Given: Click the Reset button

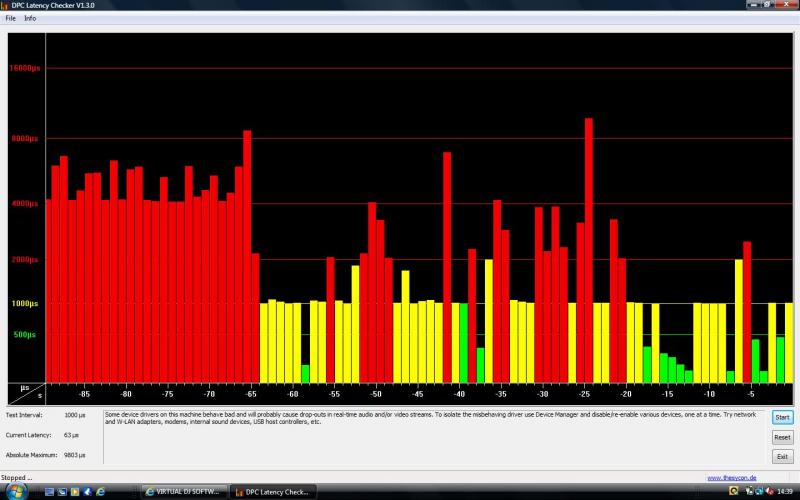Looking at the screenshot, I should tap(782, 437).
